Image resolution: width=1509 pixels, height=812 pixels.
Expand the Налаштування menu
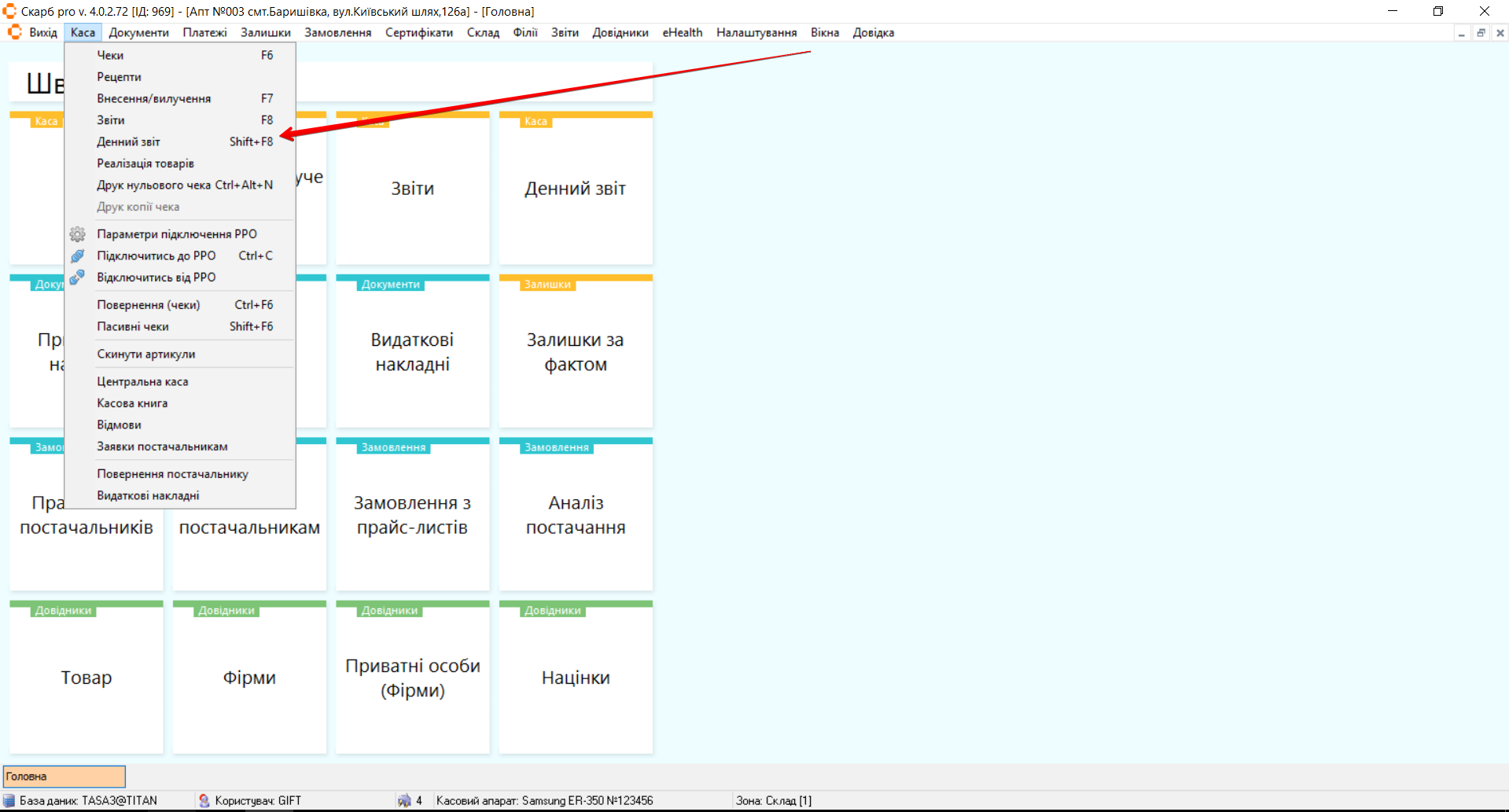click(x=756, y=33)
